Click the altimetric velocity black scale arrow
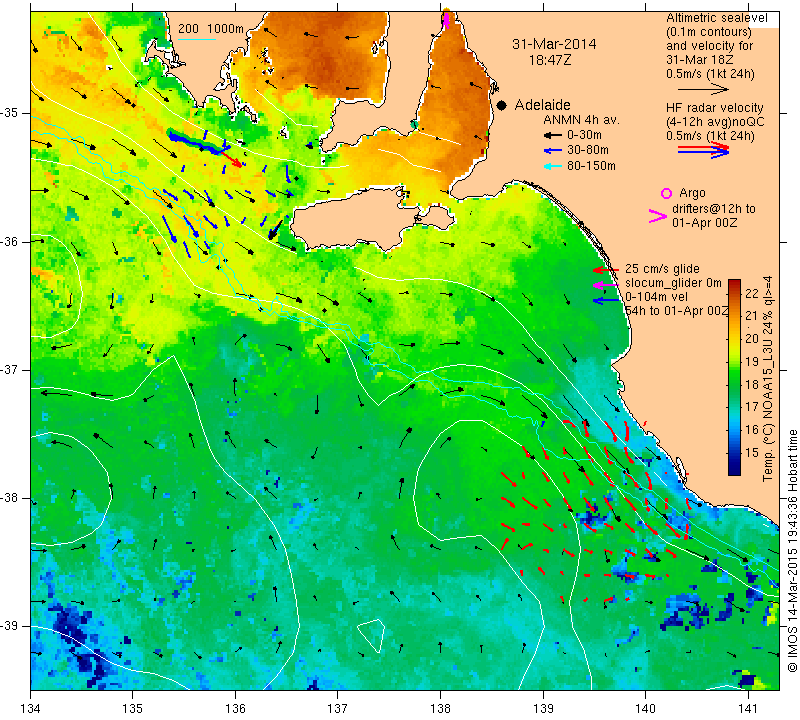The image size is (800, 720). [704, 89]
